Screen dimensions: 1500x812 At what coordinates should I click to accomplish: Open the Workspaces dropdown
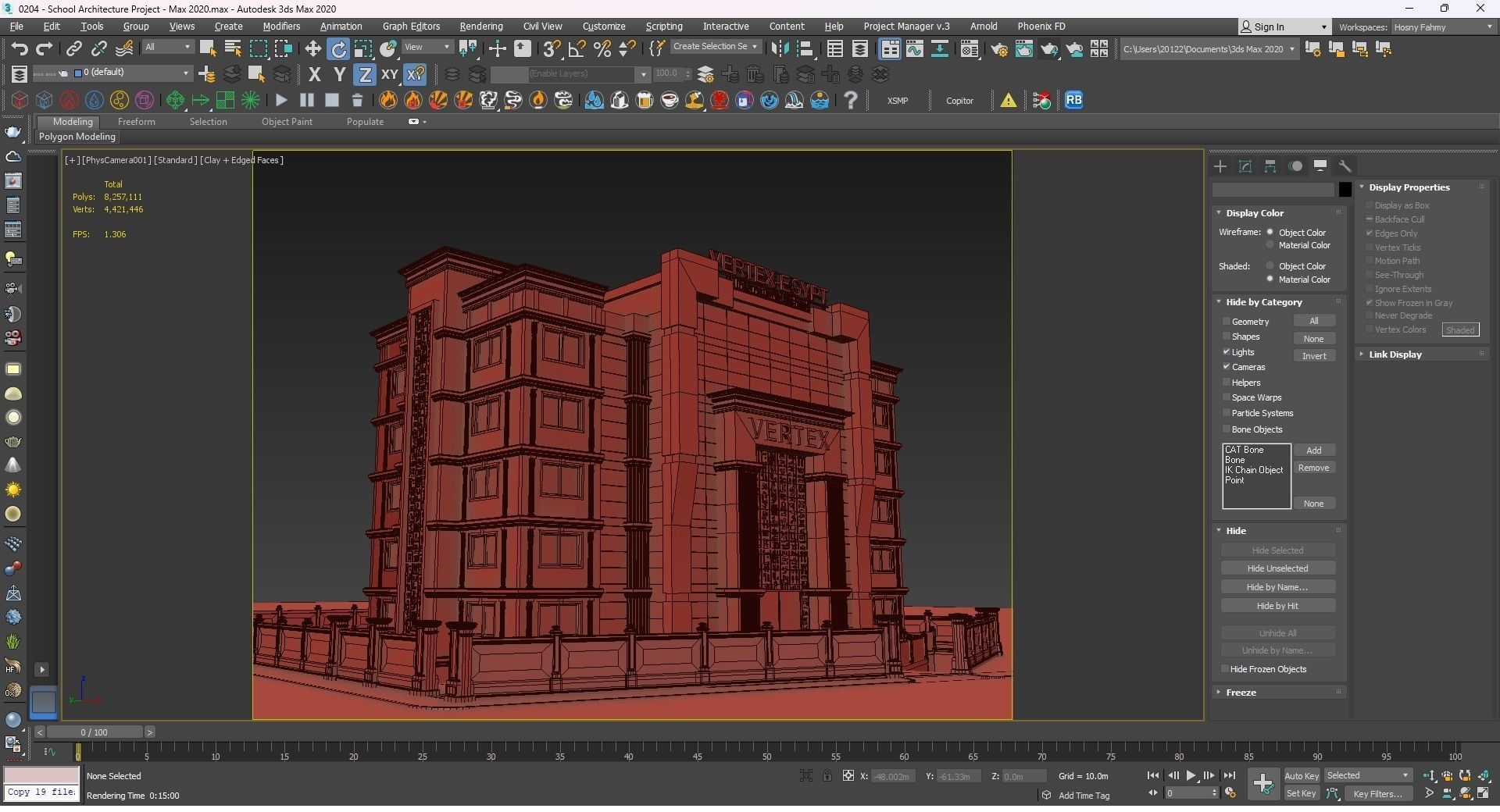(1444, 27)
